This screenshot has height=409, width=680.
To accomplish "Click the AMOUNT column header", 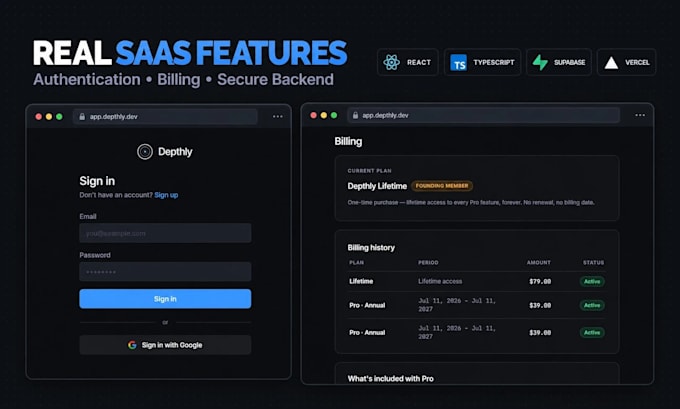I will tap(539, 263).
